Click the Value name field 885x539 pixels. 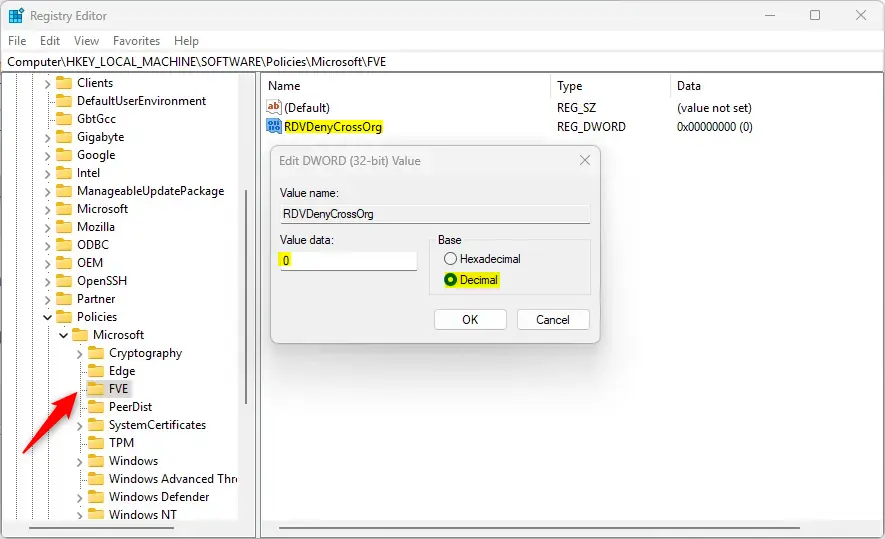435,214
